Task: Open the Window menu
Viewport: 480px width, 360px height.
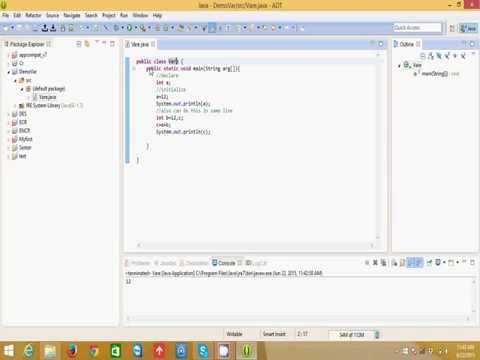Action: pyautogui.click(x=140, y=15)
